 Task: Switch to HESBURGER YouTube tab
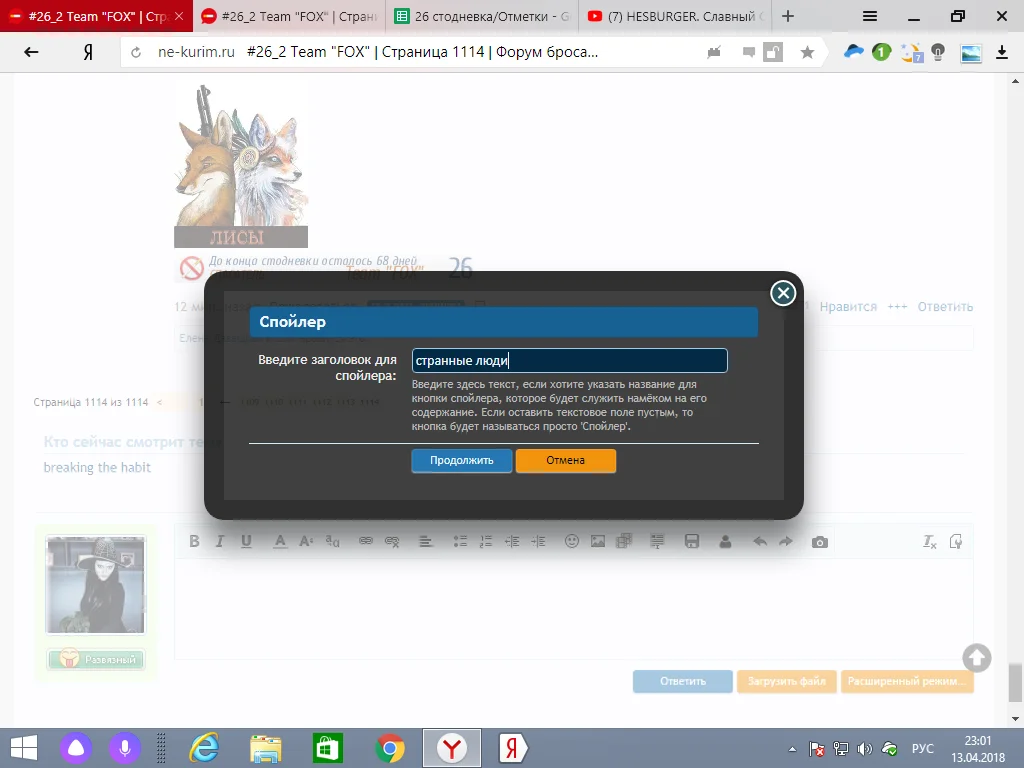pos(675,16)
